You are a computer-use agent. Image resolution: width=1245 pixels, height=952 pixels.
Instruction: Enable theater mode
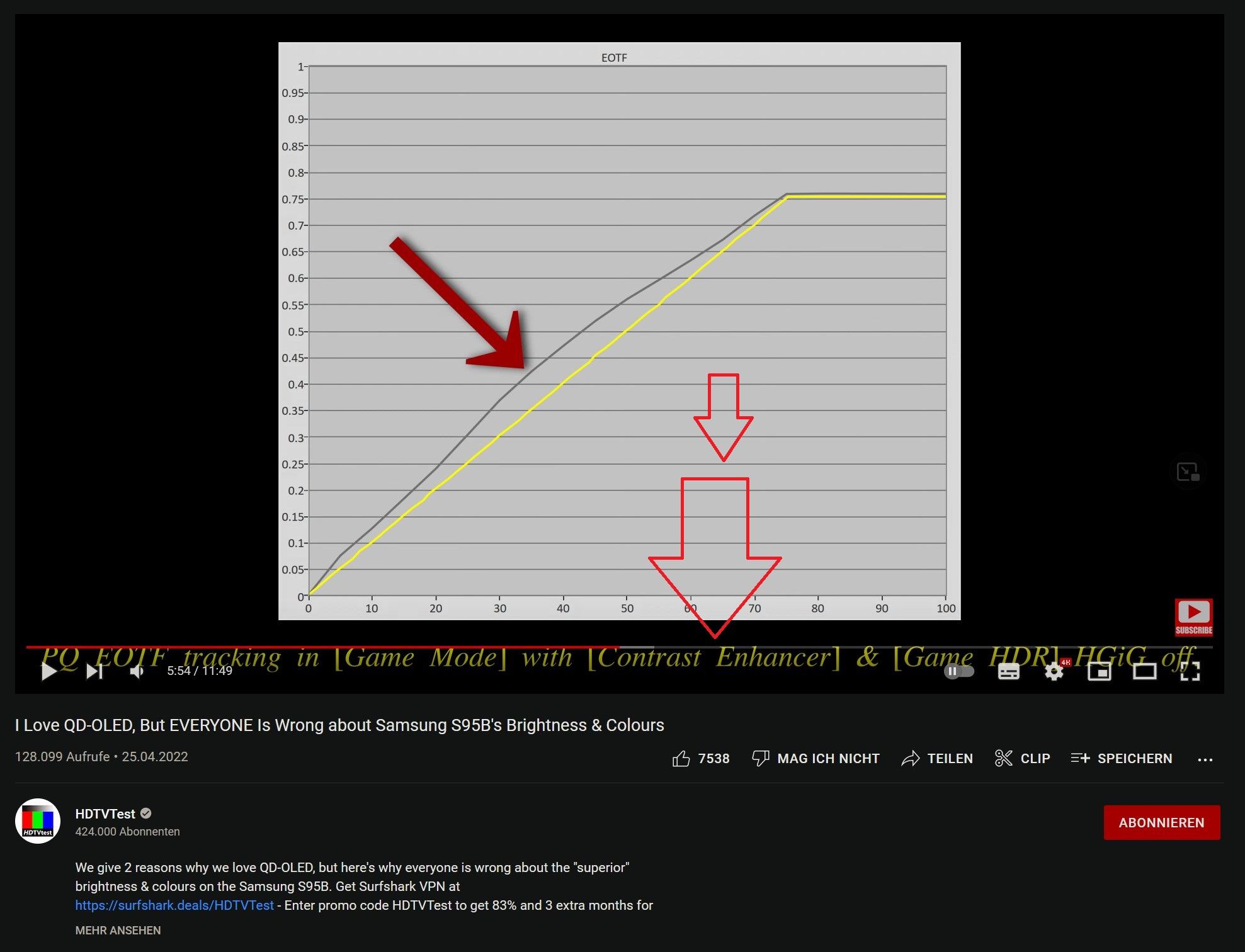pos(1145,672)
